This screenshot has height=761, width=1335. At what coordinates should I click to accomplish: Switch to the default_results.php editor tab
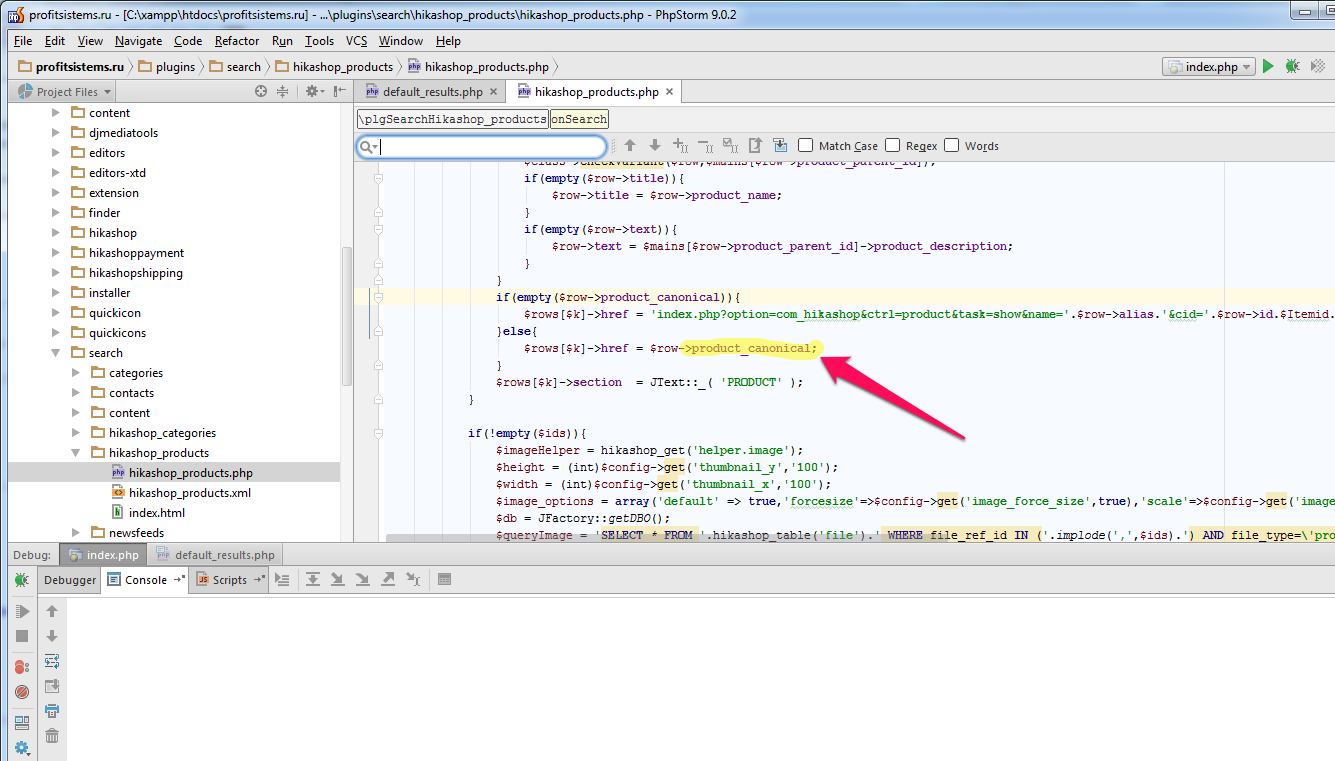[432, 92]
